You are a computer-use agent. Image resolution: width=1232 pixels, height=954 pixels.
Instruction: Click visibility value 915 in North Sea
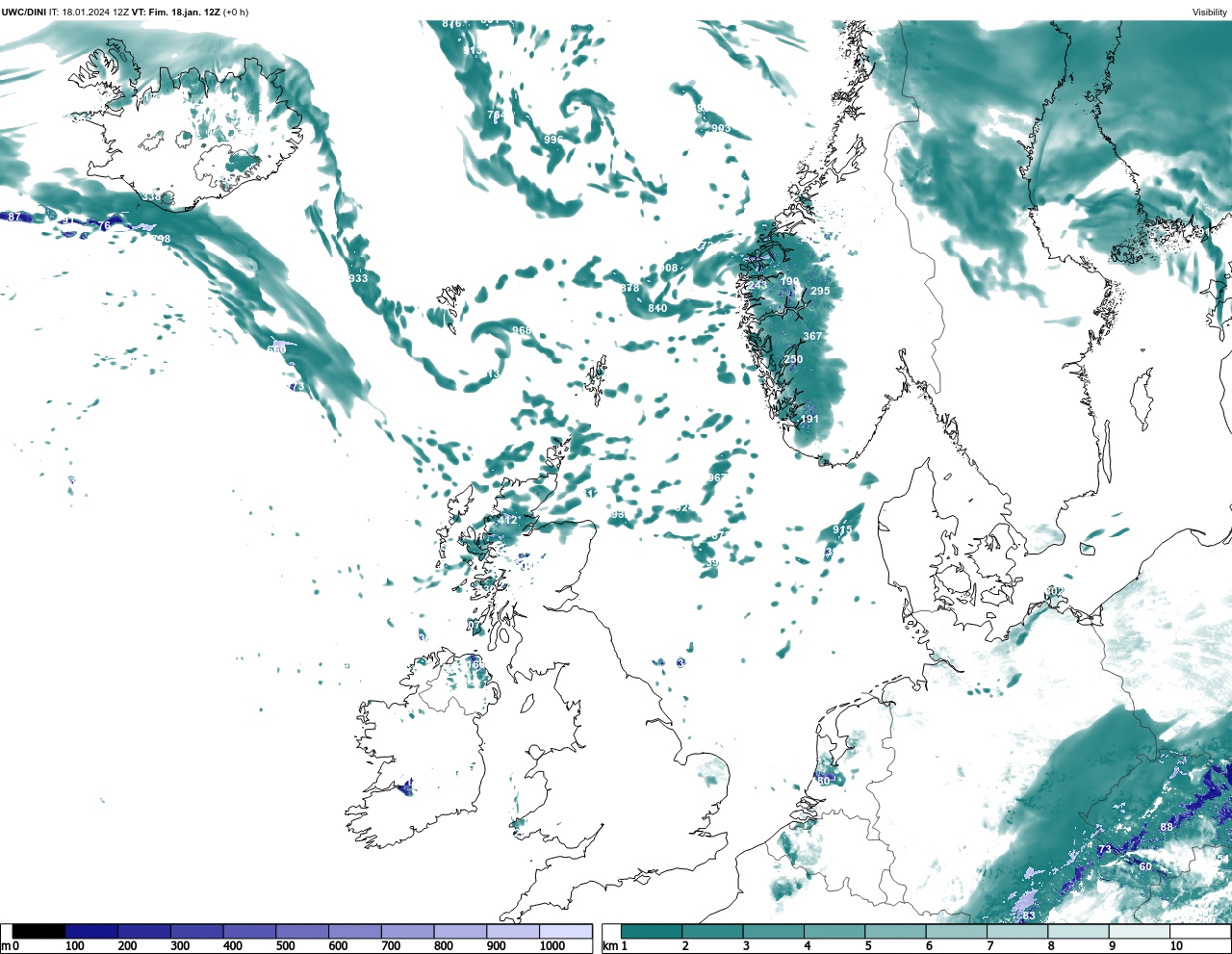tap(842, 529)
